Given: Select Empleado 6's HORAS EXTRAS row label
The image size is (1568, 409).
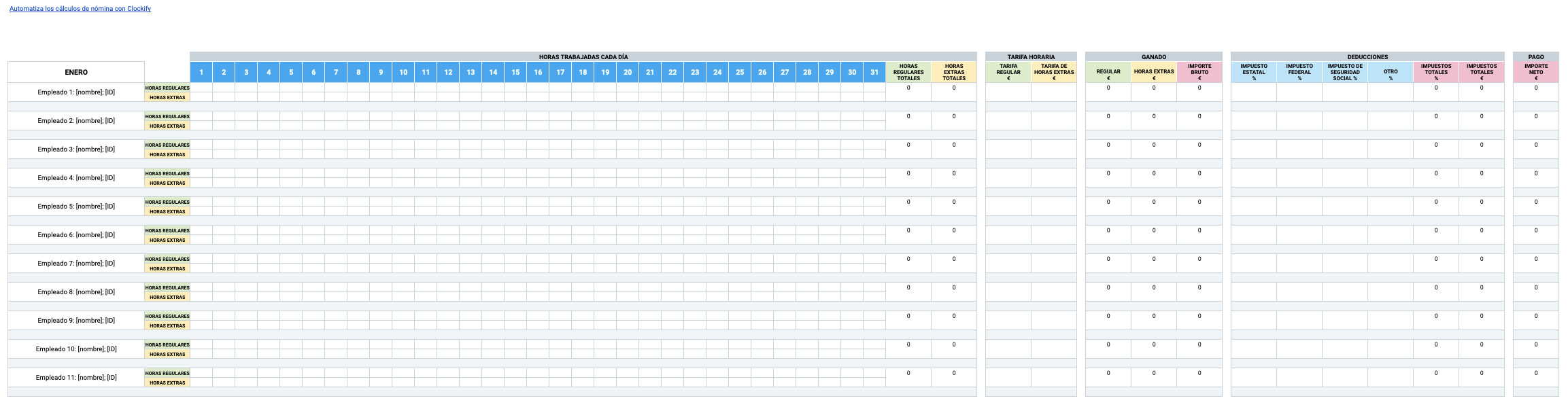Looking at the screenshot, I should (167, 240).
